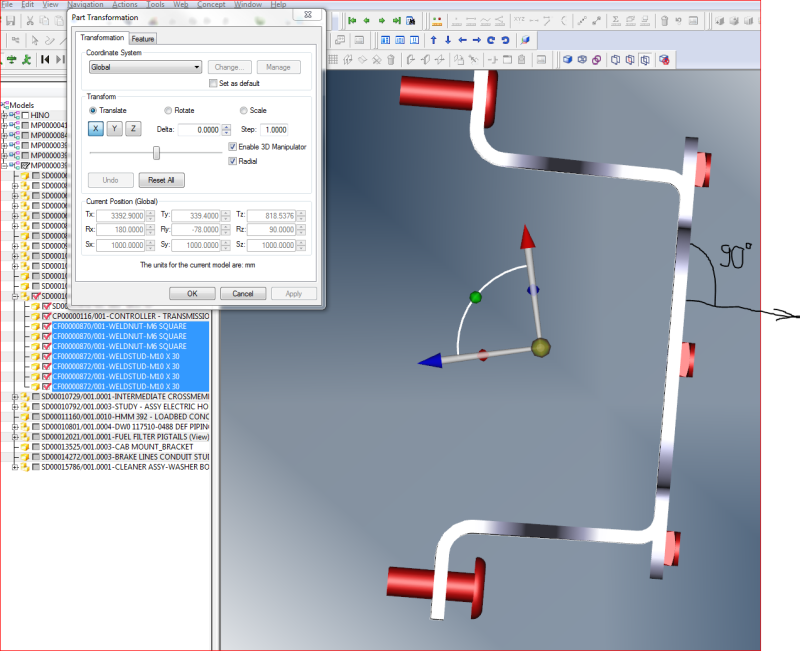Image resolution: width=800 pixels, height=651 pixels.
Task: Click the shaded blue cube view icon
Action: coord(567,60)
